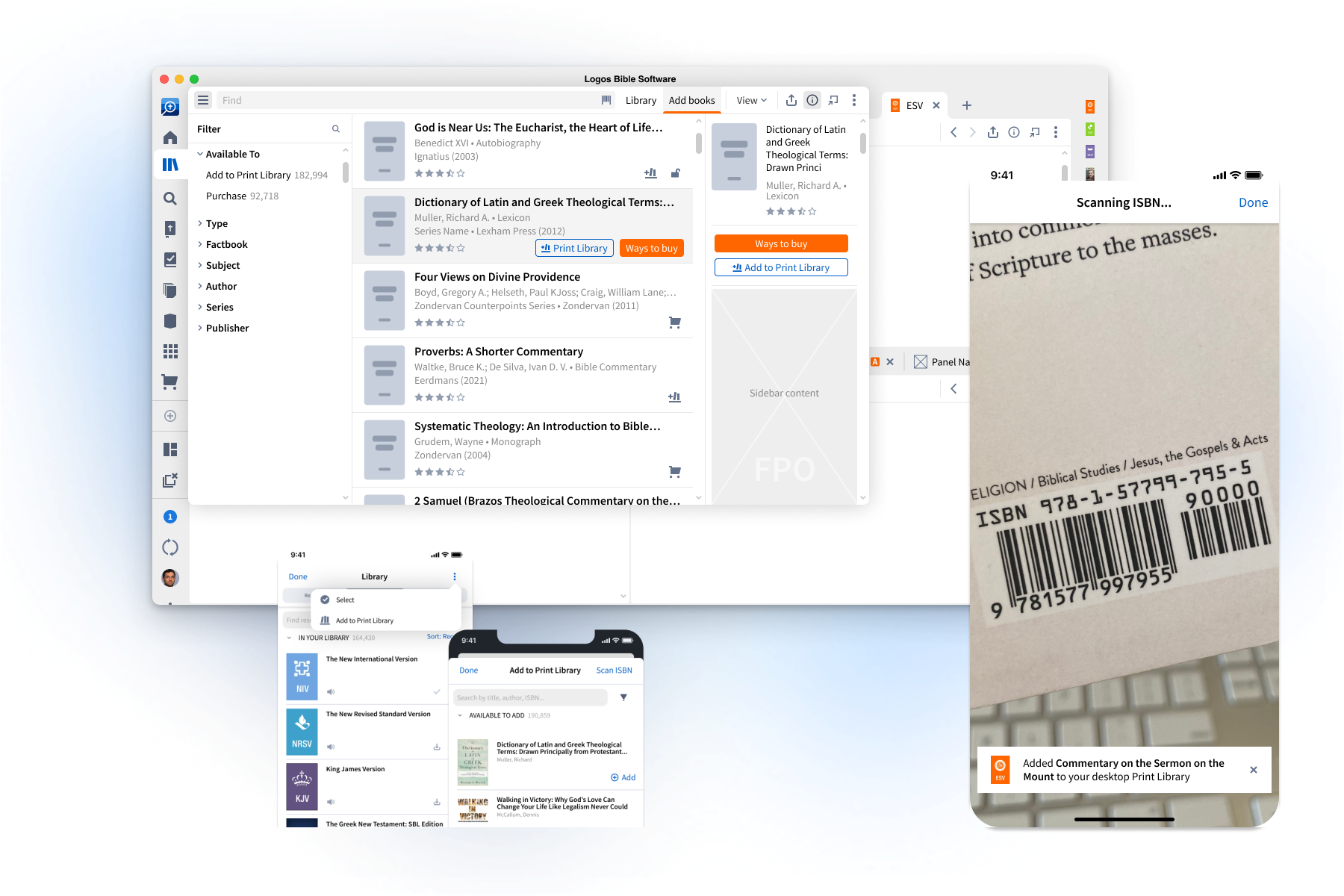Click the cart icon on the Systematic Theology row
Screen dimensions: 1344x896
[675, 472]
